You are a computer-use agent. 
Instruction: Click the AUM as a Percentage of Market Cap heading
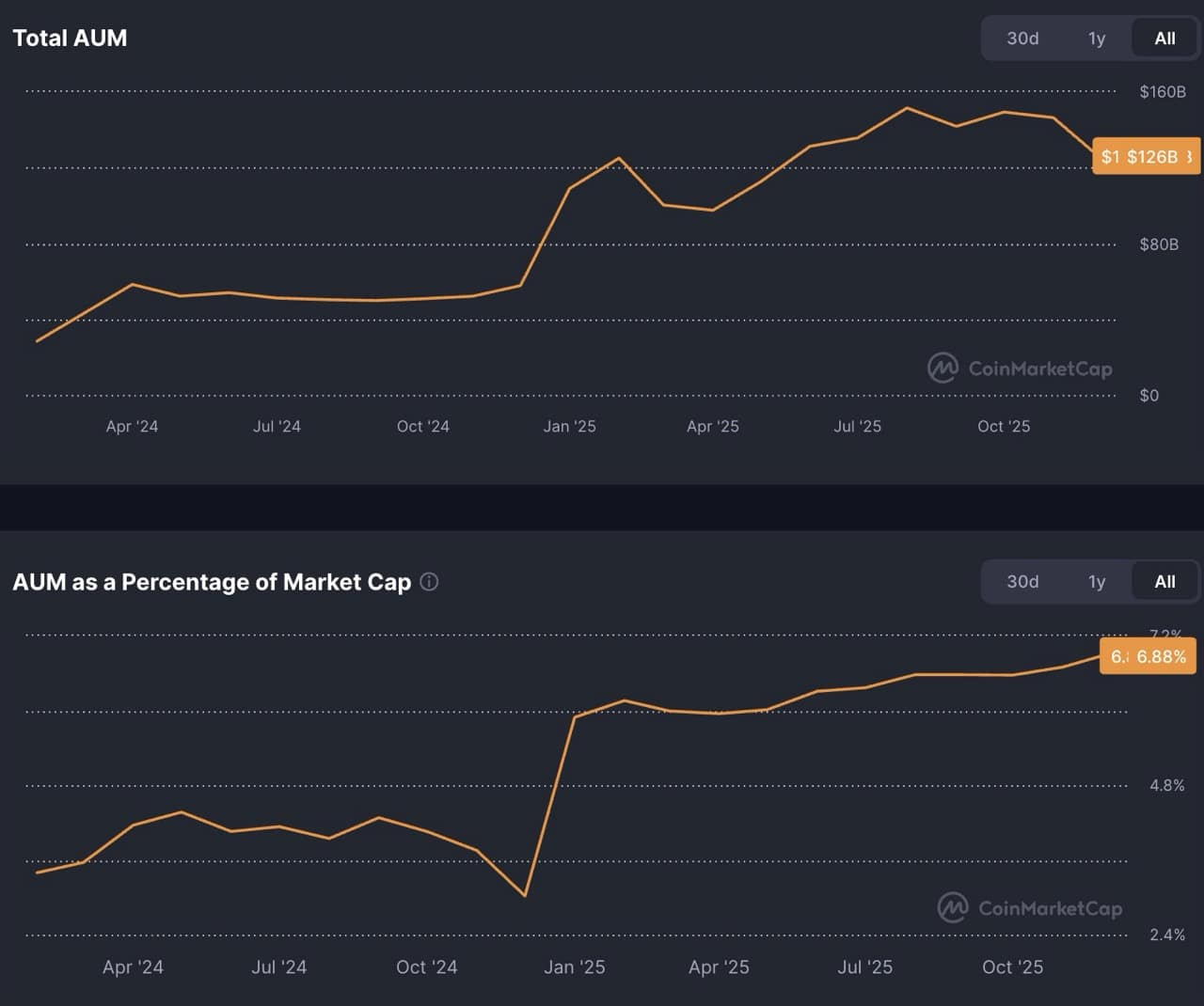coord(212,582)
